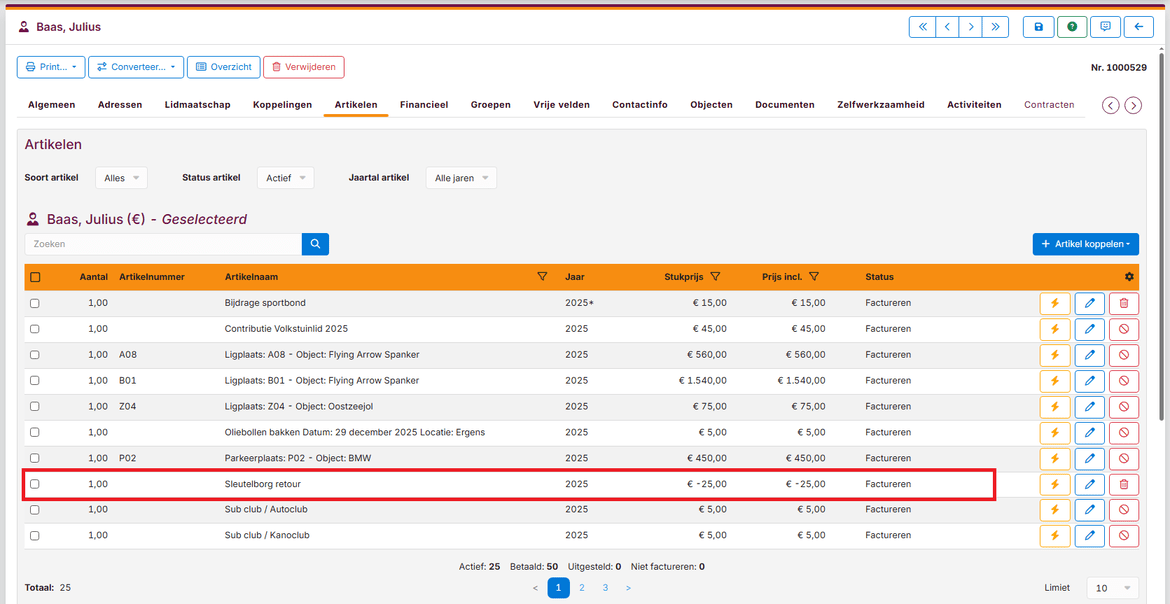This screenshot has width=1170, height=604.
Task: Open table settings gear icon
Action: pyautogui.click(x=1129, y=277)
